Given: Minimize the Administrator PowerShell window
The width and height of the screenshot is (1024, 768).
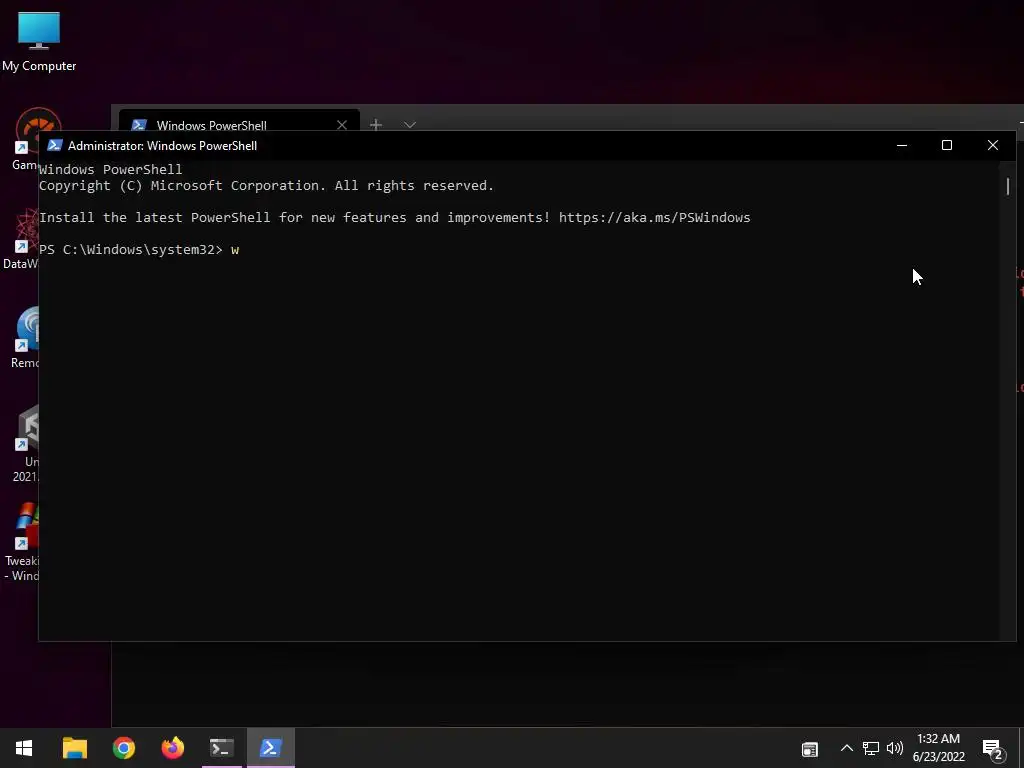Looking at the screenshot, I should (902, 145).
